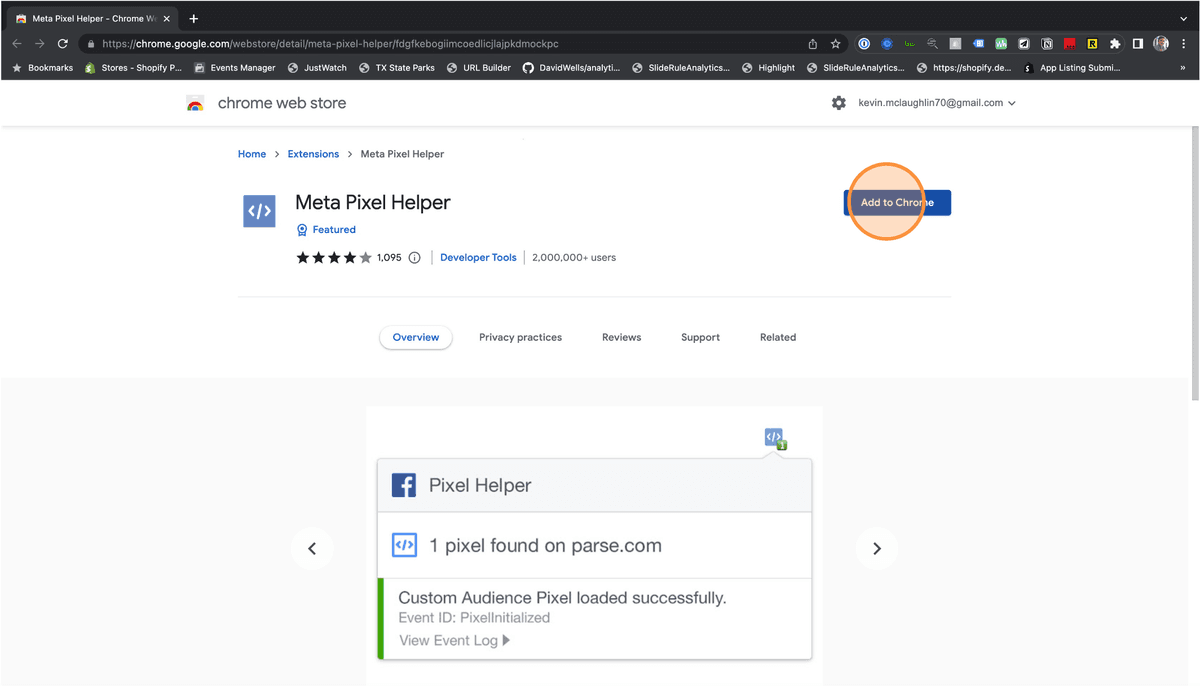Open a new tab with plus button
Screen dimensions: 1200x696
194,18
